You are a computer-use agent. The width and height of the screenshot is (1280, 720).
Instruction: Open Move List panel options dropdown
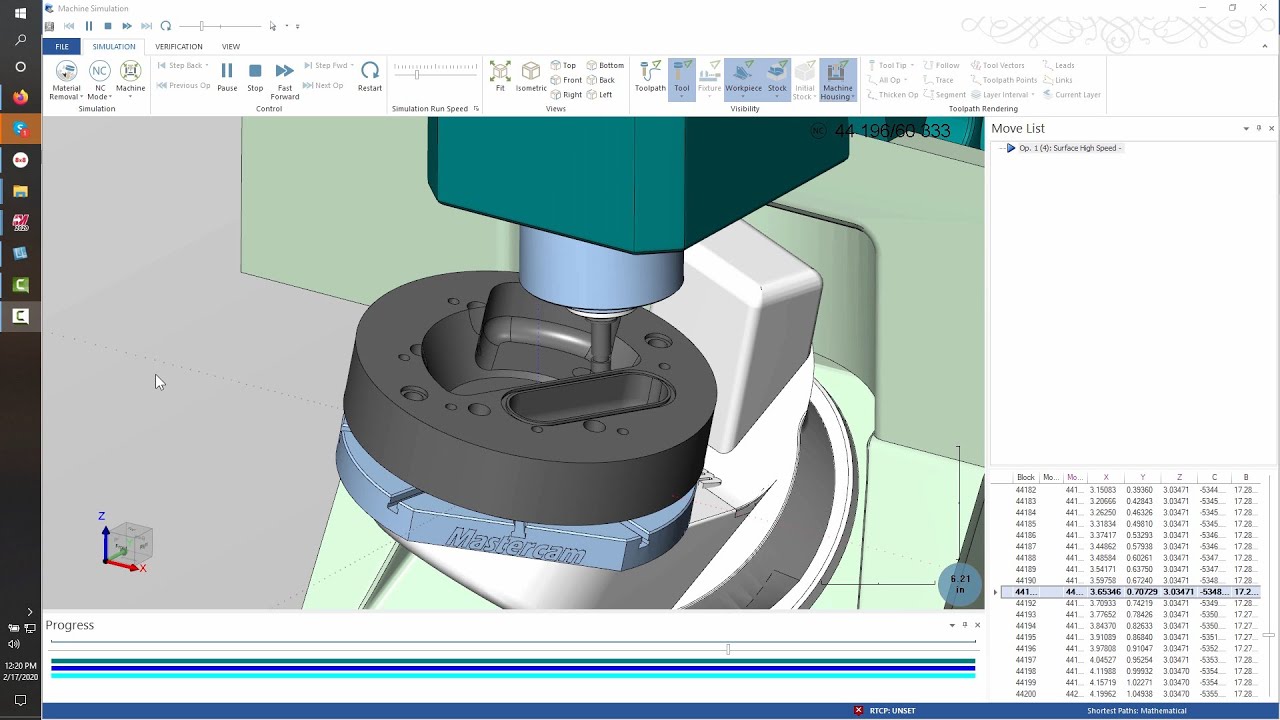[1246, 128]
